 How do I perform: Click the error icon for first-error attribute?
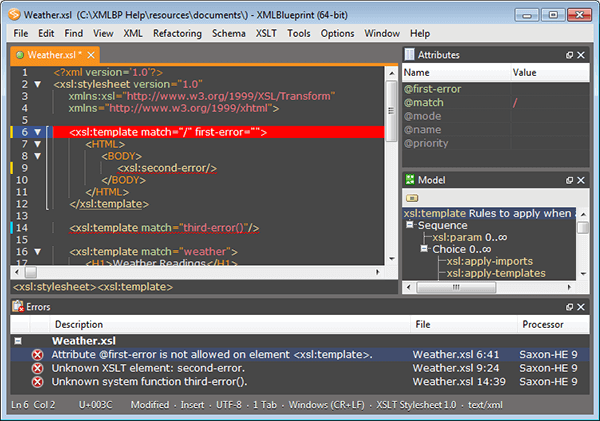tap(38, 355)
